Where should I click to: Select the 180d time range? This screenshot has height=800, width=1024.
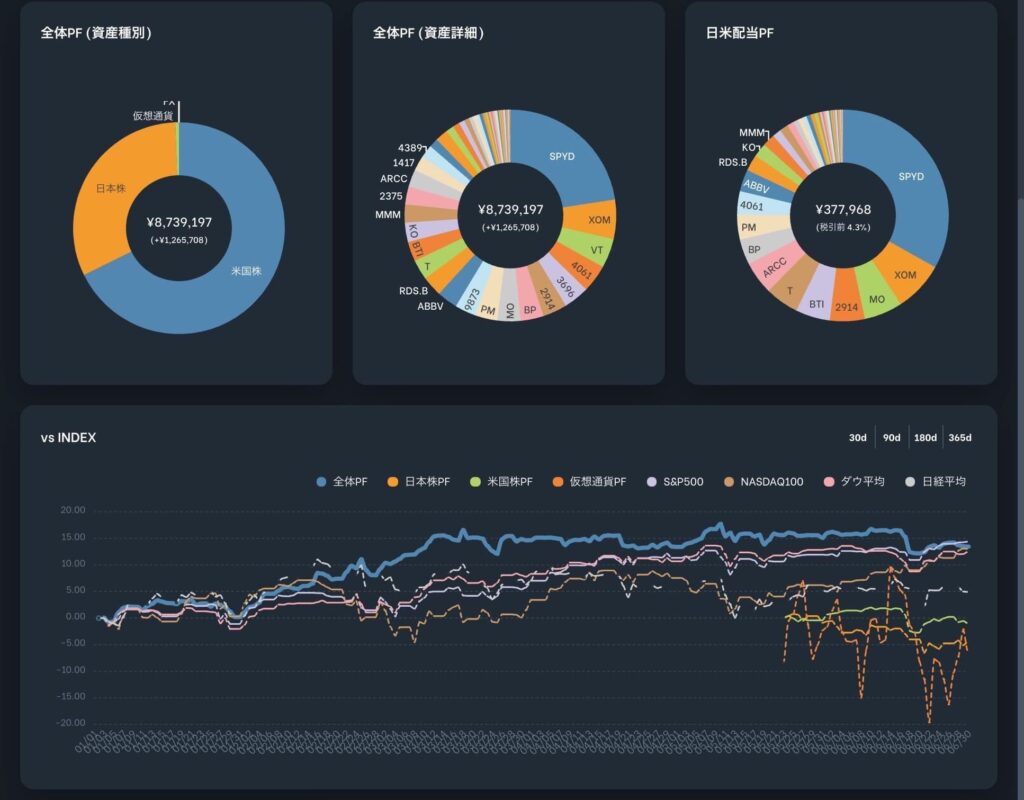925,438
